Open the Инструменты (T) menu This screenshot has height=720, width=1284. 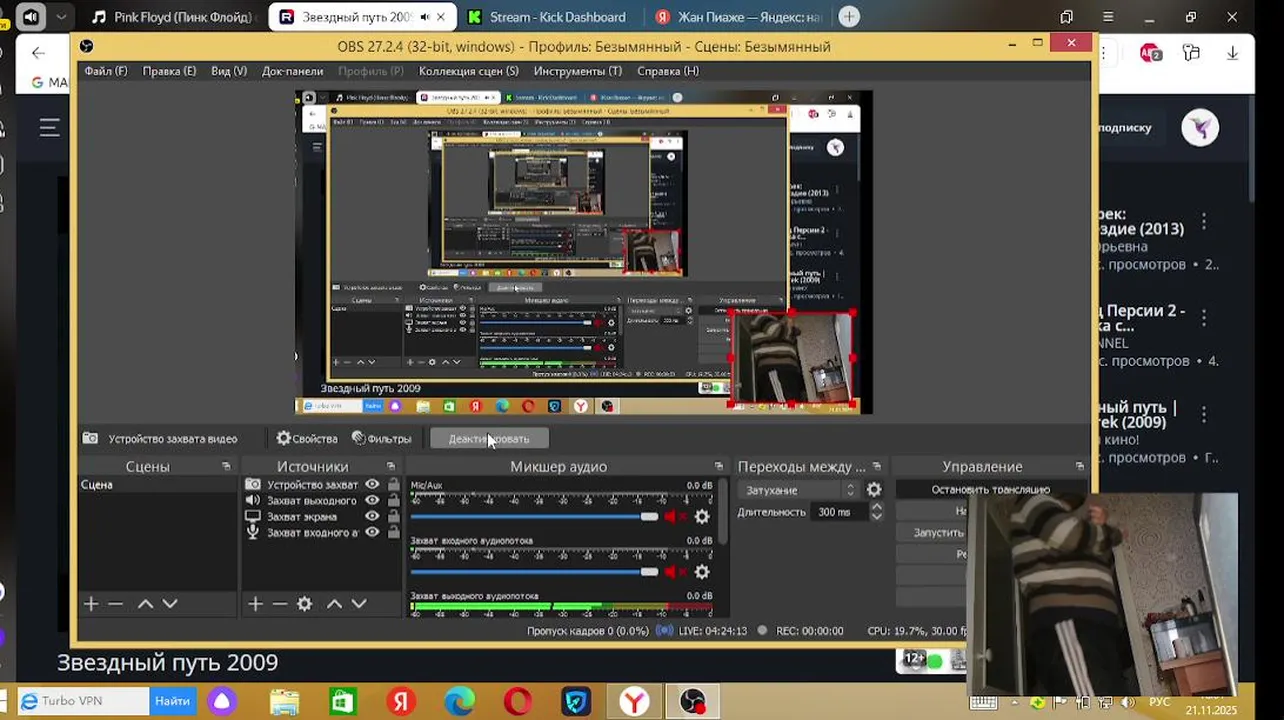click(577, 71)
